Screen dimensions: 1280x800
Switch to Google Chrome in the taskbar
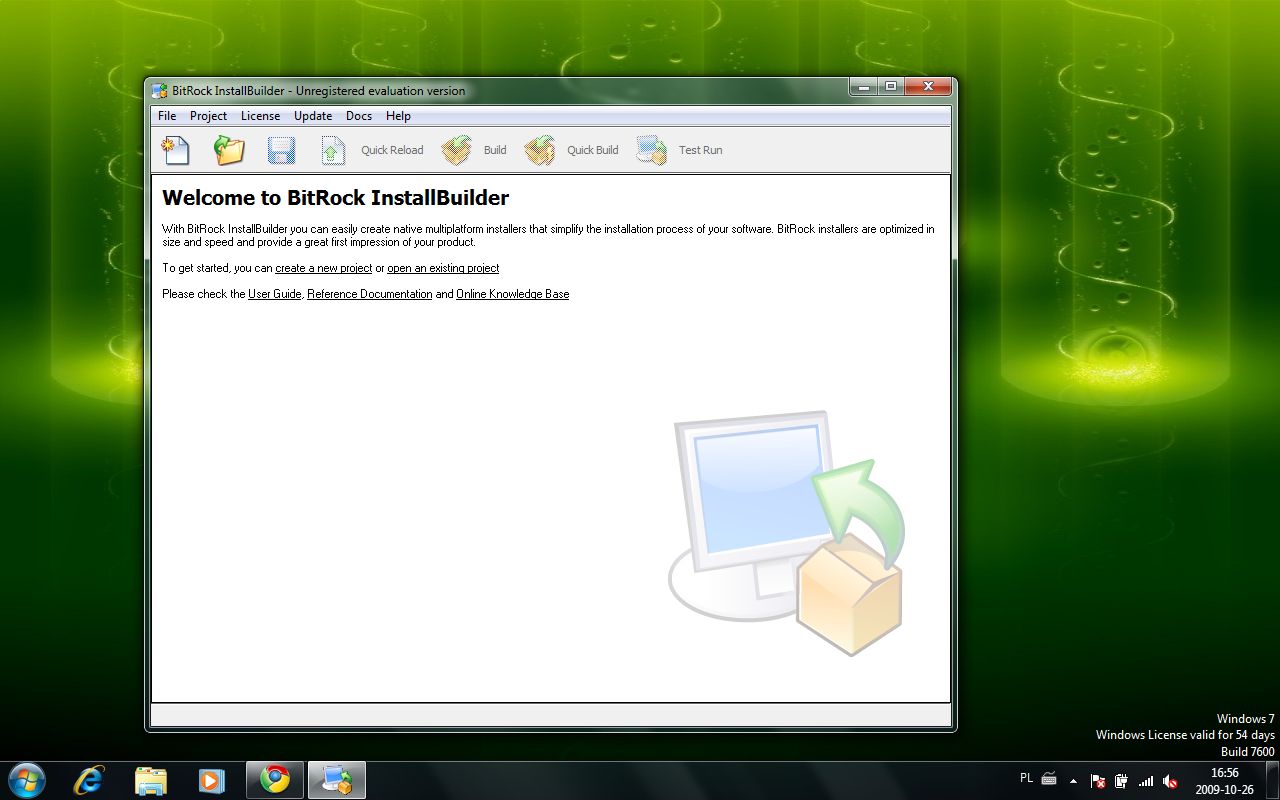pos(275,780)
